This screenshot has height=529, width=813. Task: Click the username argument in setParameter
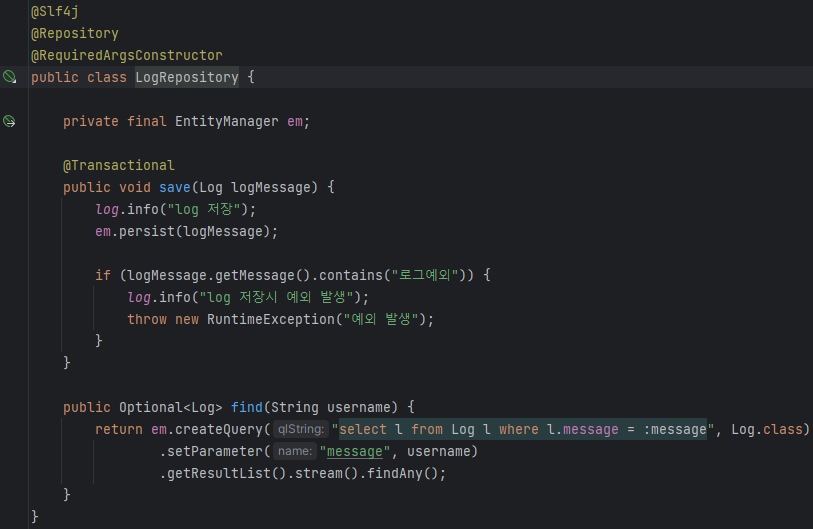(438, 452)
